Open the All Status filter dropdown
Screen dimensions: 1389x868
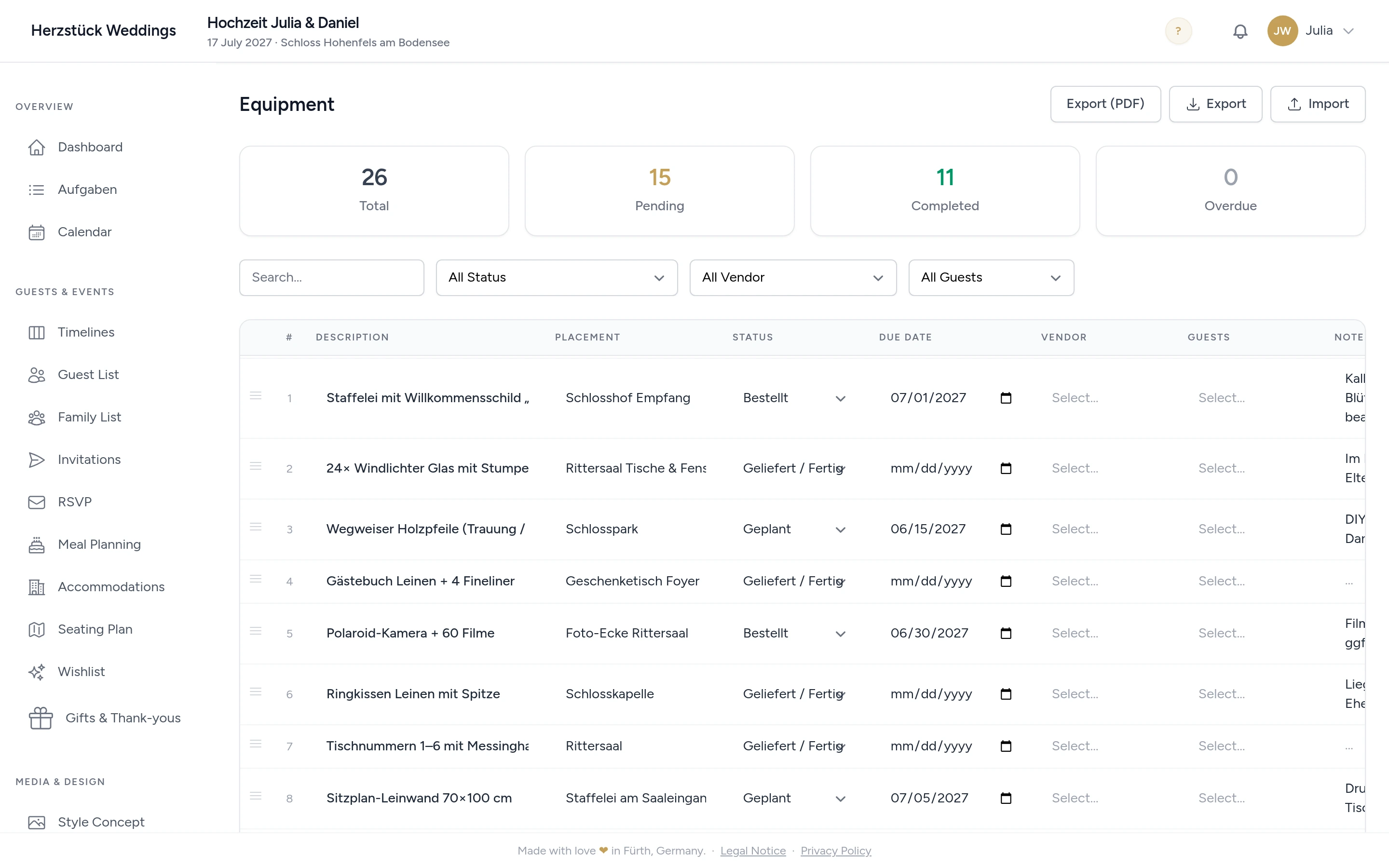[557, 278]
